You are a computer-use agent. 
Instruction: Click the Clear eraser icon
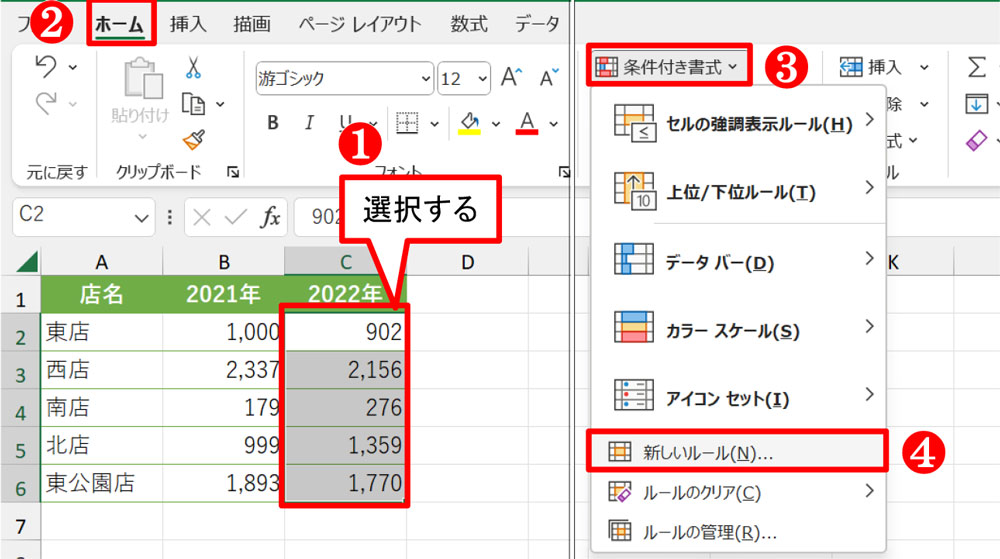pos(976,140)
